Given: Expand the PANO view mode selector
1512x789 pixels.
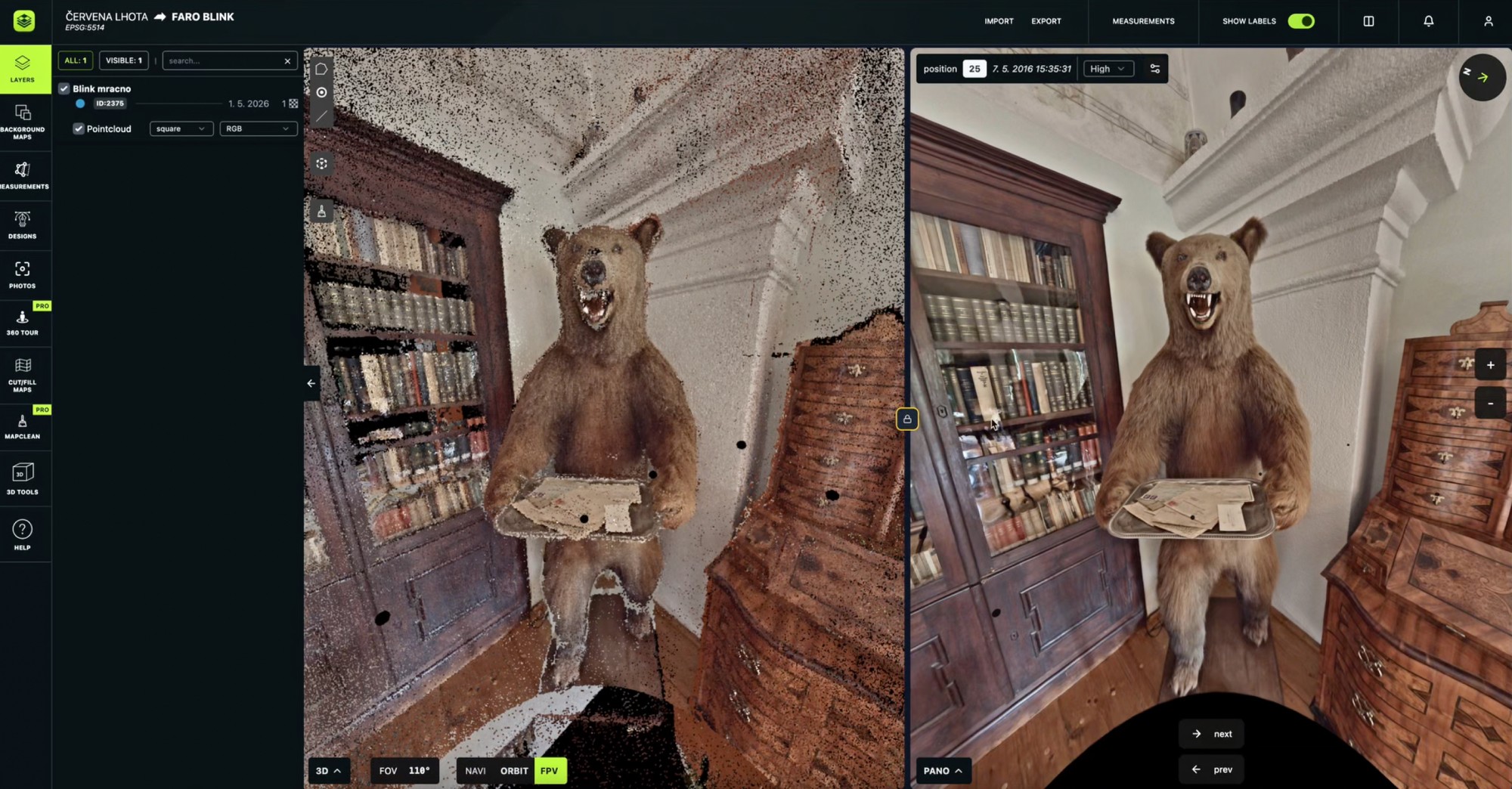Looking at the screenshot, I should (x=943, y=771).
